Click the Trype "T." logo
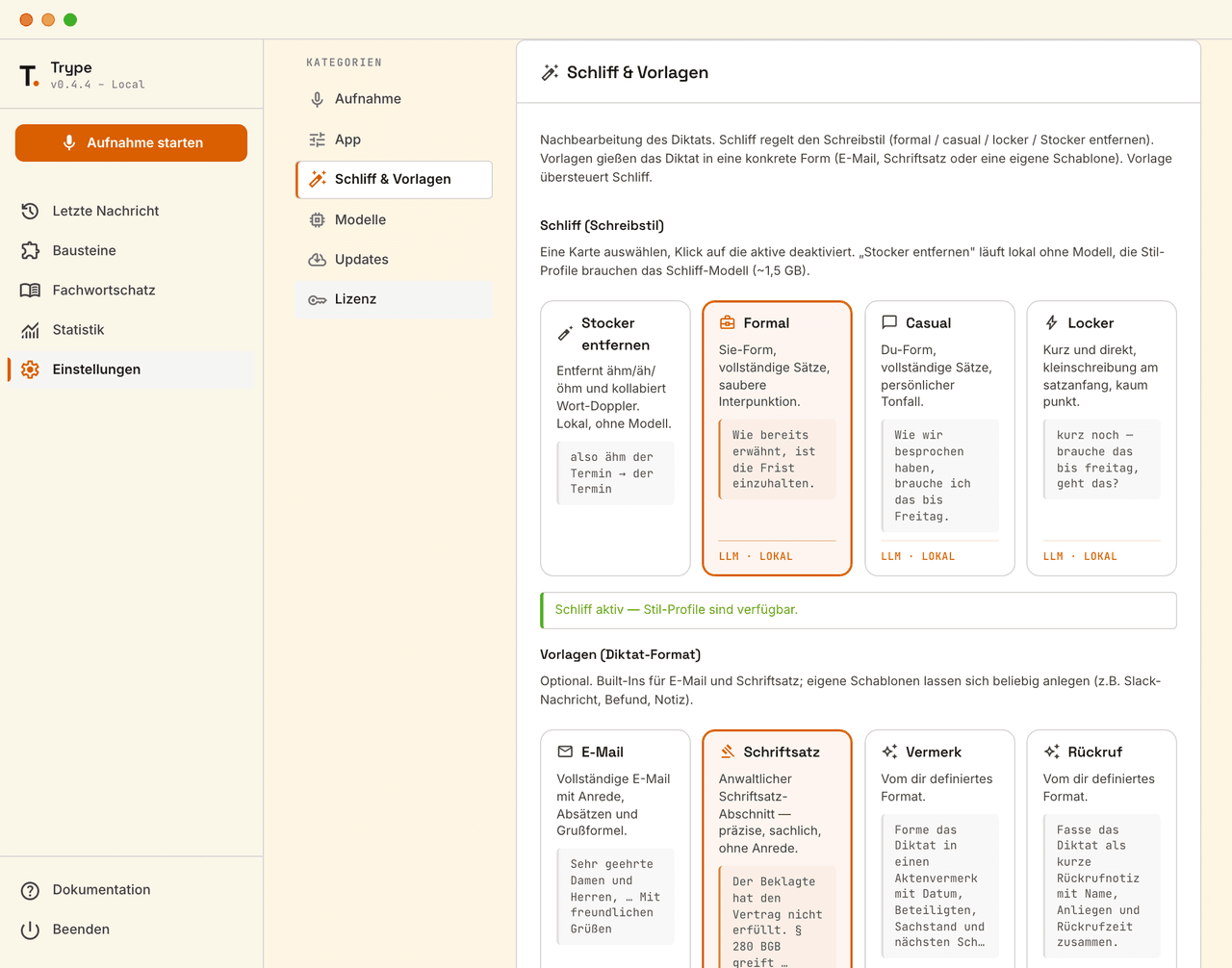1232x968 pixels. click(29, 76)
